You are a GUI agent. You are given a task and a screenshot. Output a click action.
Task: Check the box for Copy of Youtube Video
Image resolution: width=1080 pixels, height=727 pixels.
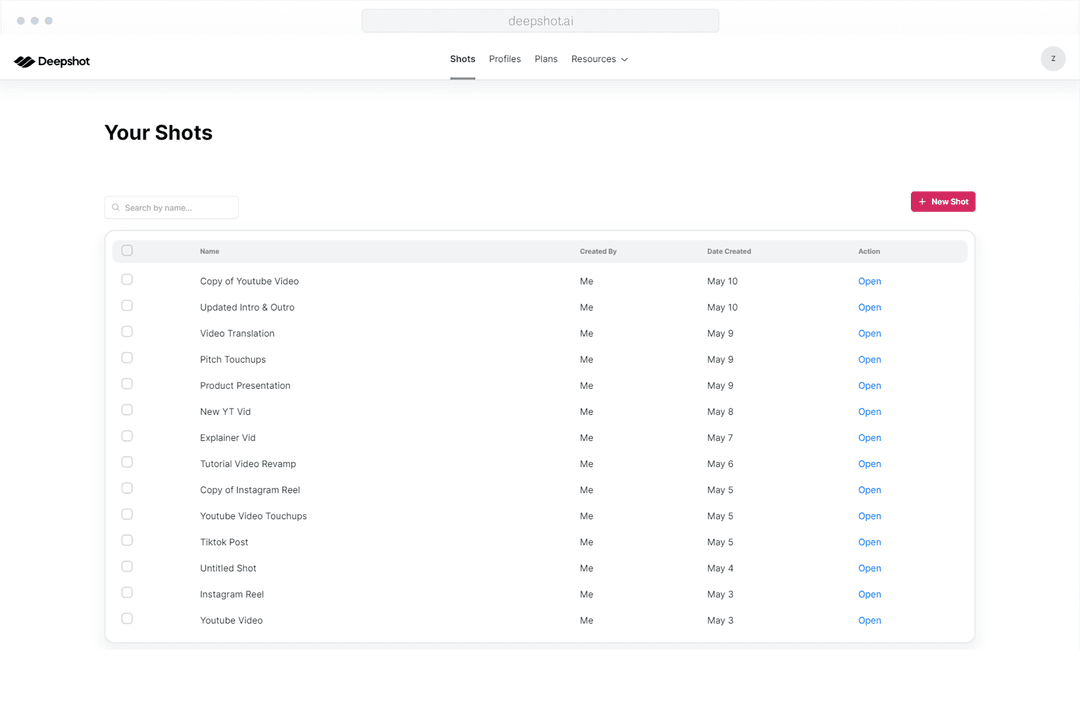pos(127,280)
